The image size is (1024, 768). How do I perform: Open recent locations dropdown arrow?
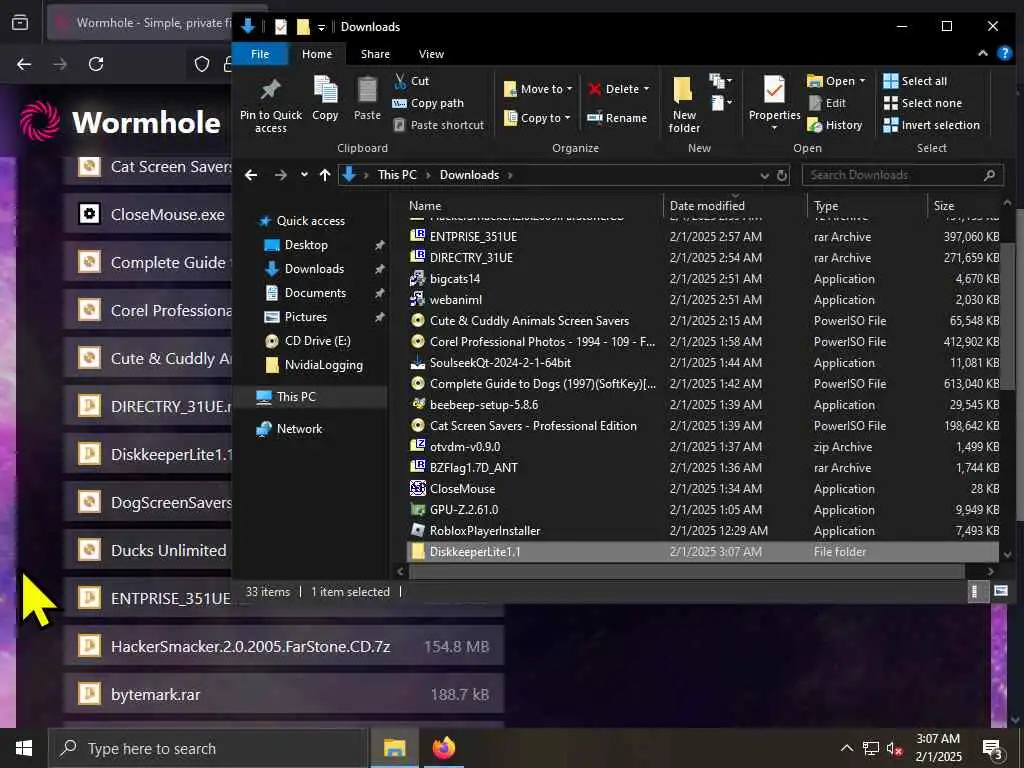click(304, 175)
